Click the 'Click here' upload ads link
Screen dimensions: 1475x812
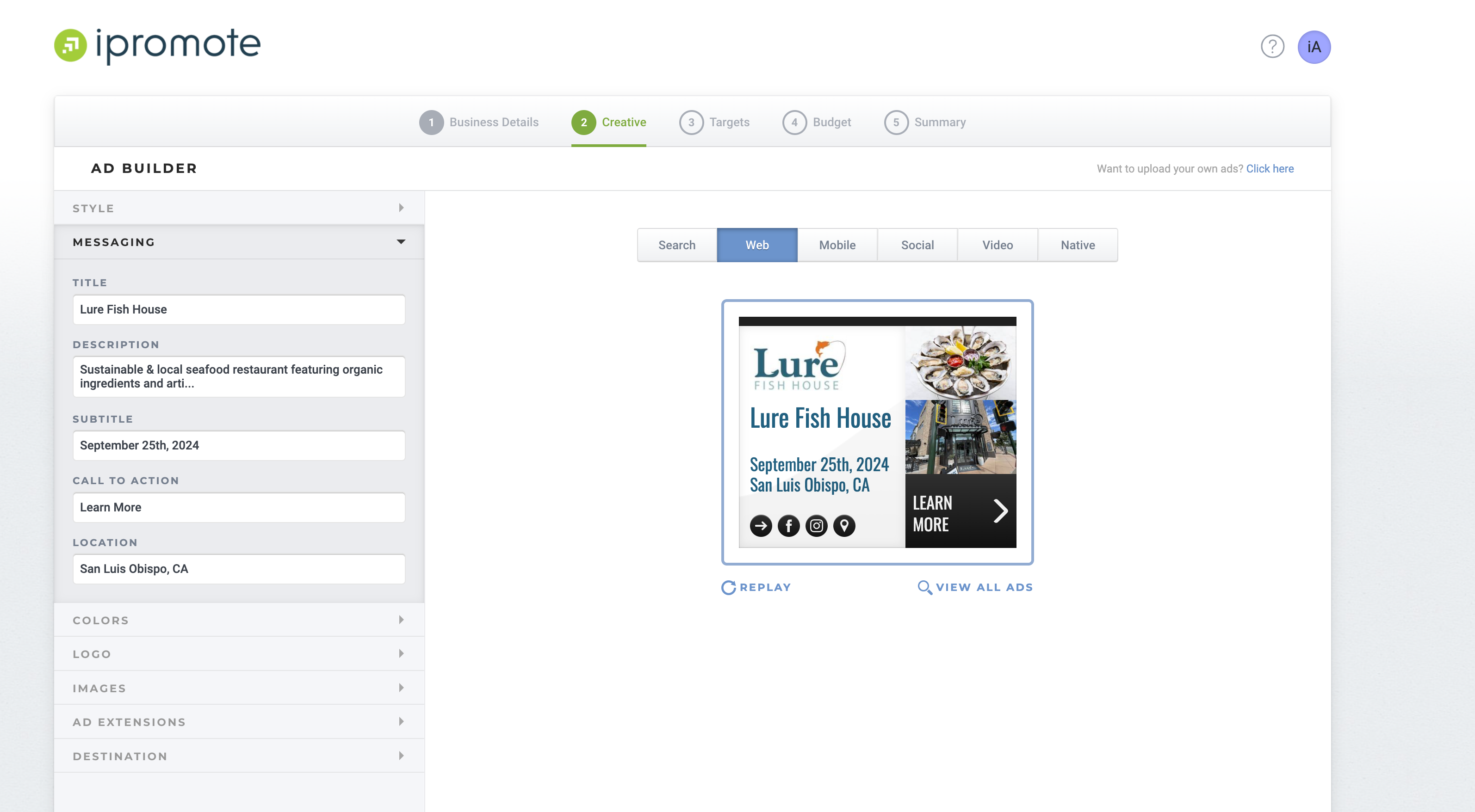tap(1270, 168)
